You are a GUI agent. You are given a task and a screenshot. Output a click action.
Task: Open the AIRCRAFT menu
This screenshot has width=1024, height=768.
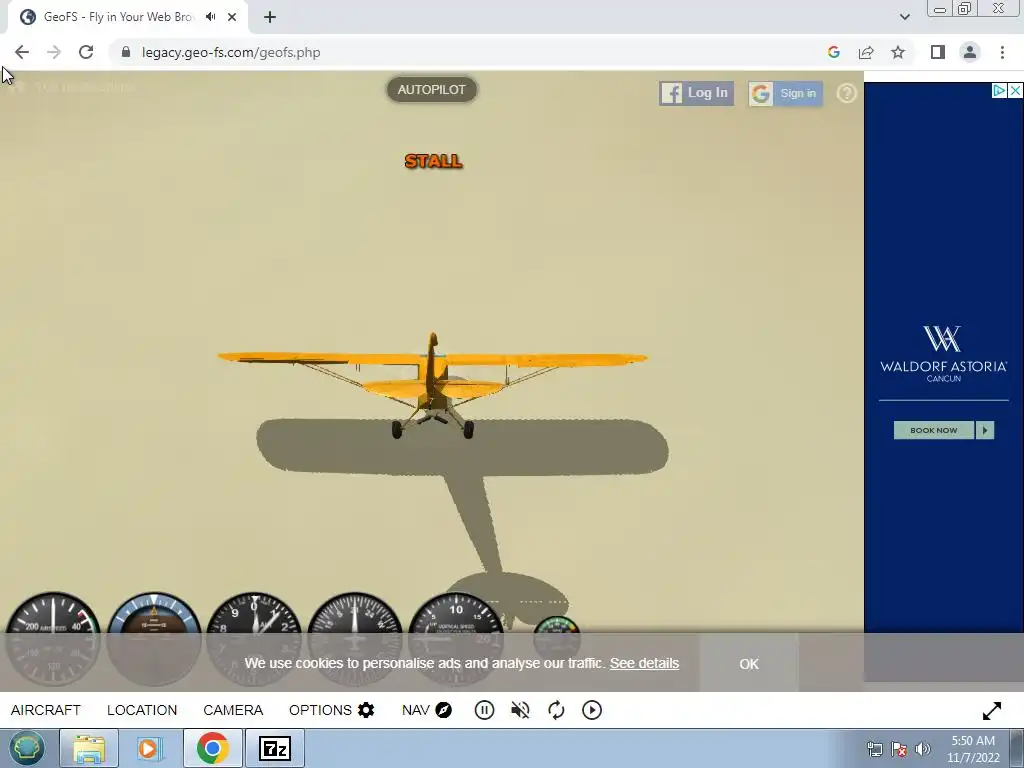pos(46,710)
